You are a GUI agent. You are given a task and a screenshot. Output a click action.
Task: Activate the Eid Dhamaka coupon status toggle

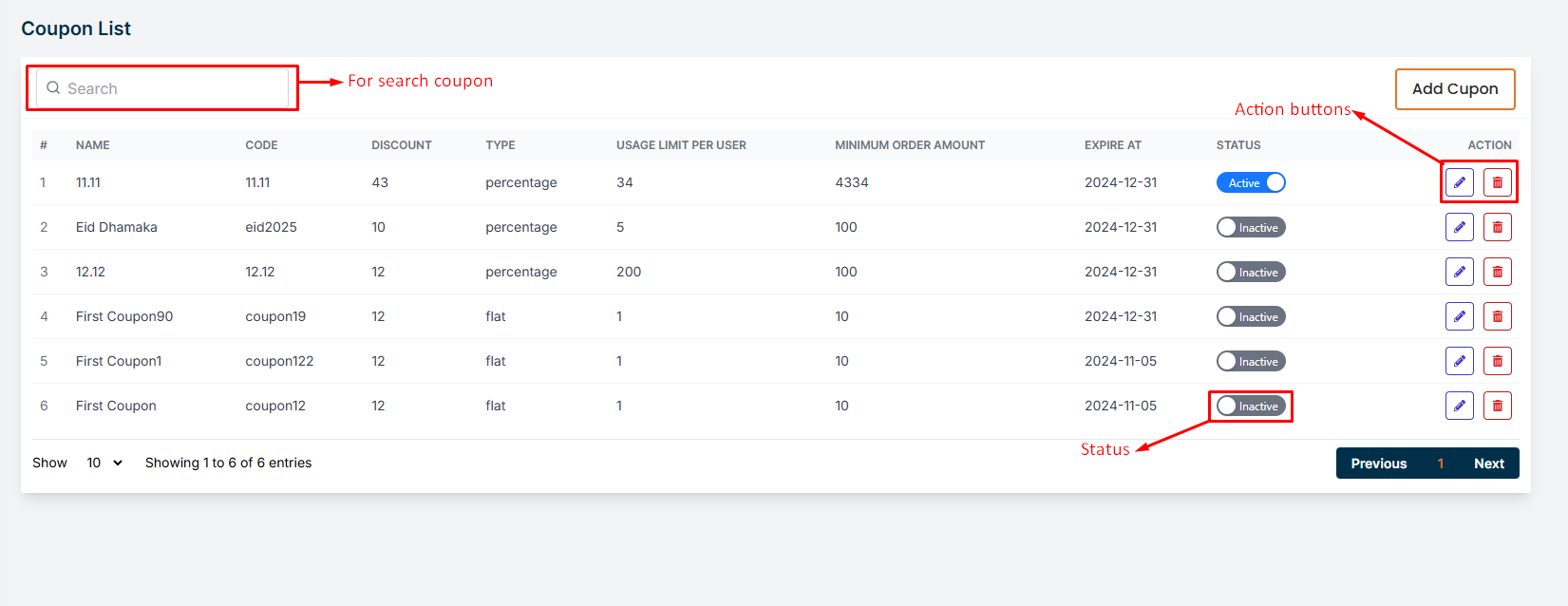[x=1250, y=227]
